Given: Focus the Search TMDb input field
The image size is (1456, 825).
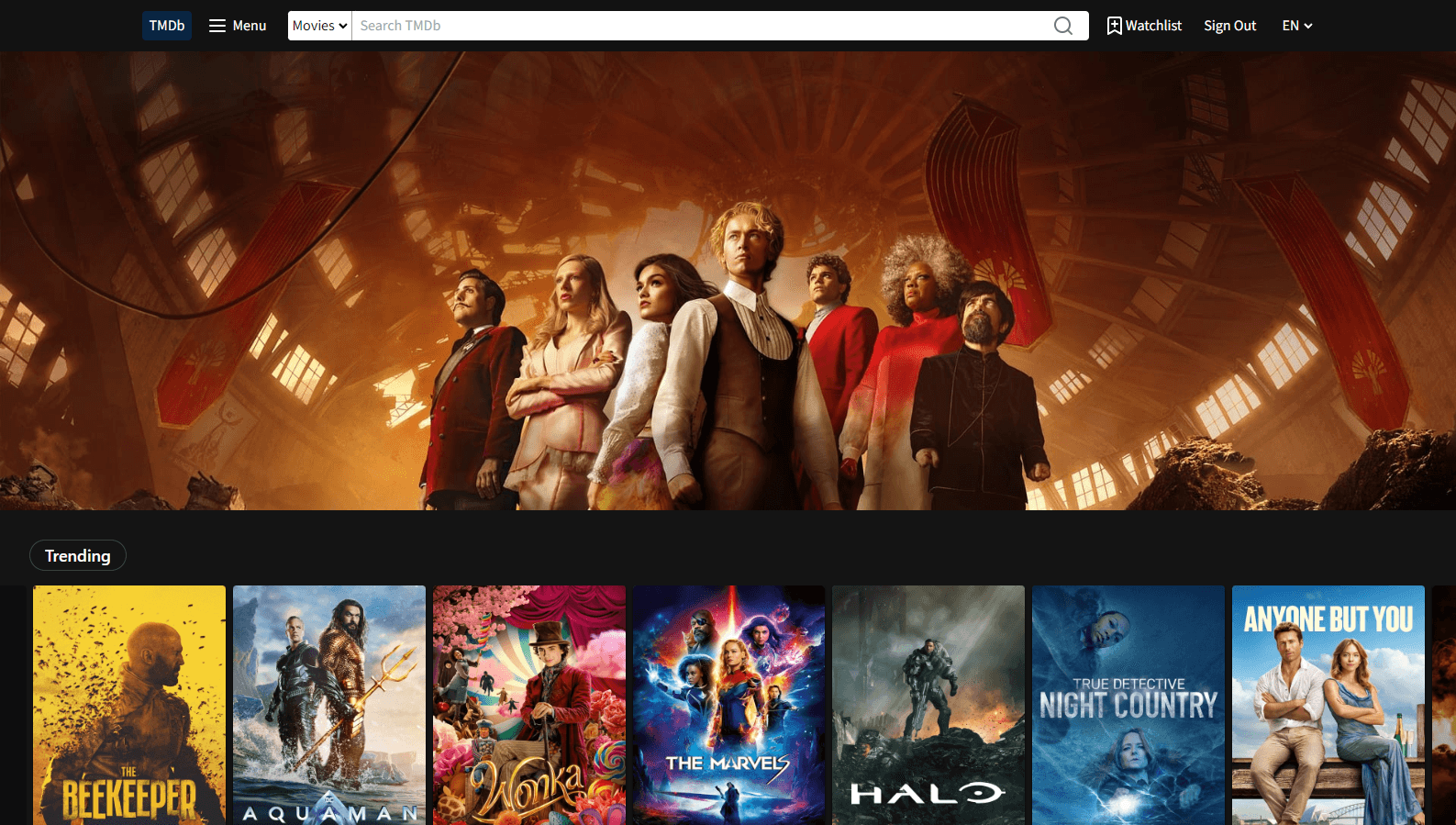Looking at the screenshot, I should pyautogui.click(x=702, y=26).
